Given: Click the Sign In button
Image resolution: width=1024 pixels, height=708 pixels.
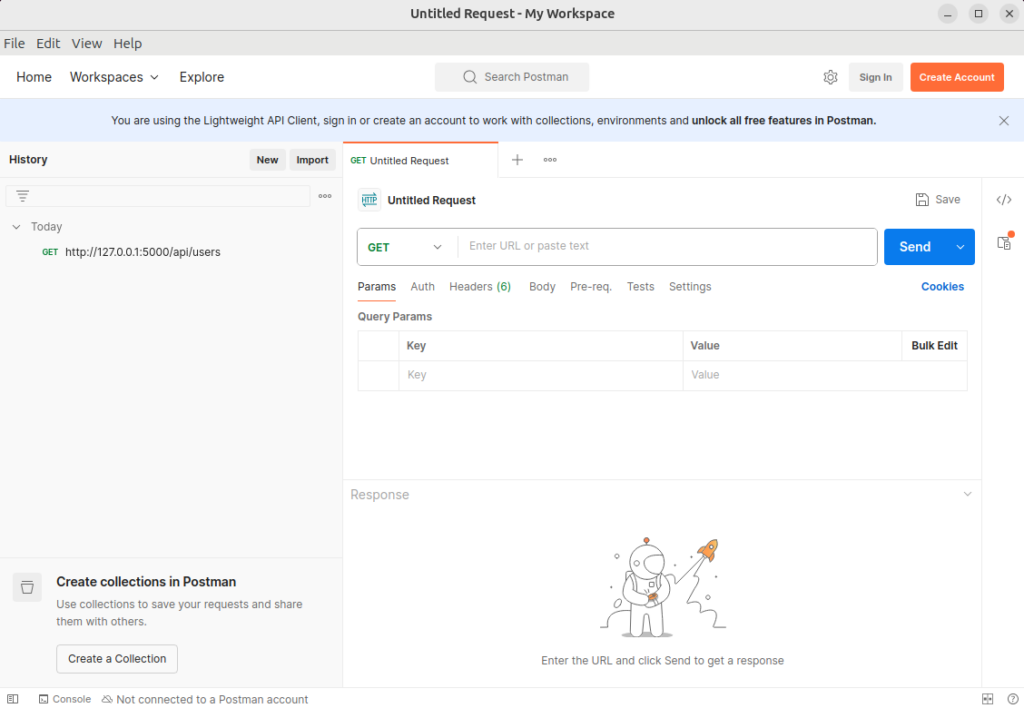Looking at the screenshot, I should 875,77.
